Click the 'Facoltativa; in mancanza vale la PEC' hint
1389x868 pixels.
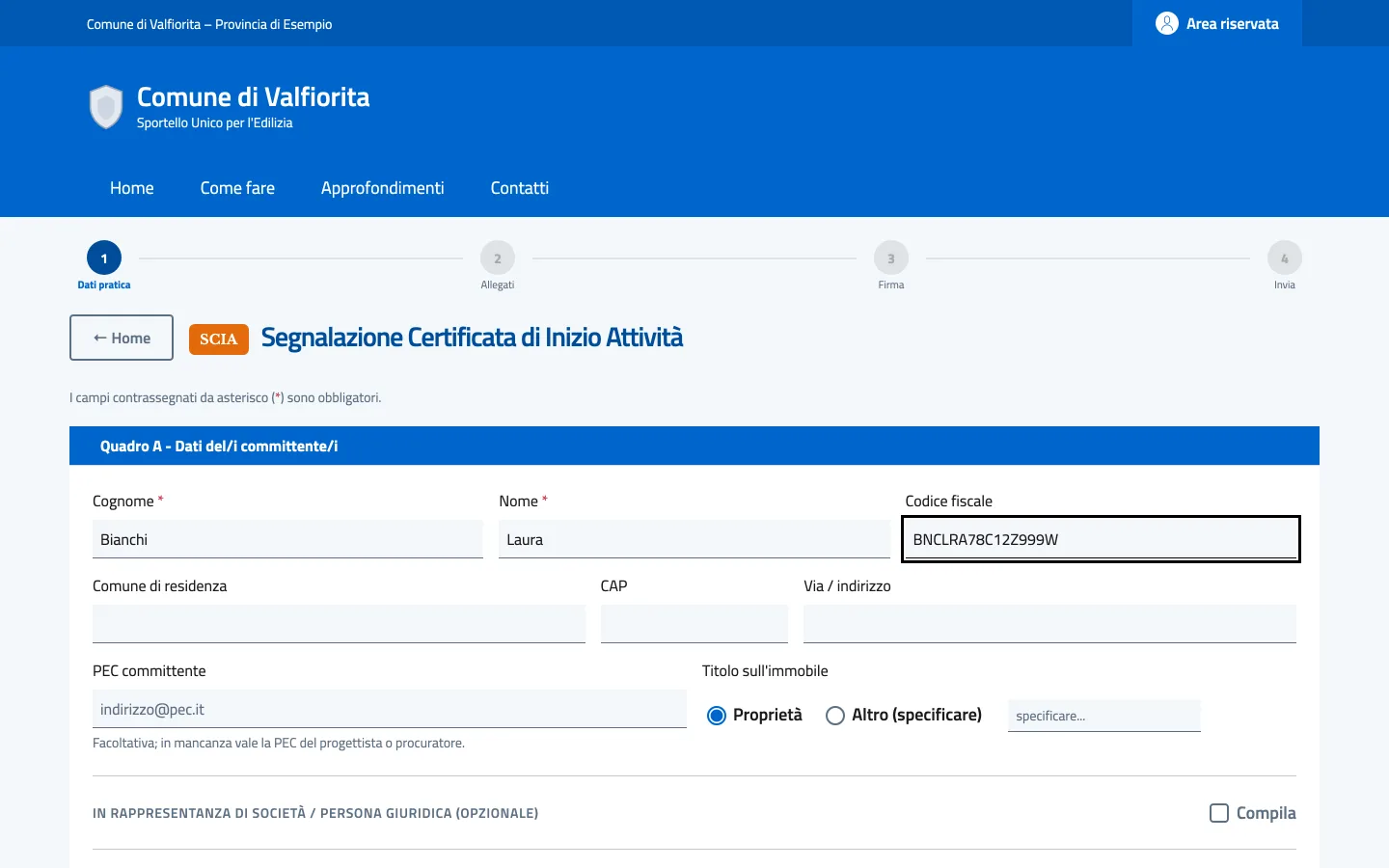pos(279,743)
